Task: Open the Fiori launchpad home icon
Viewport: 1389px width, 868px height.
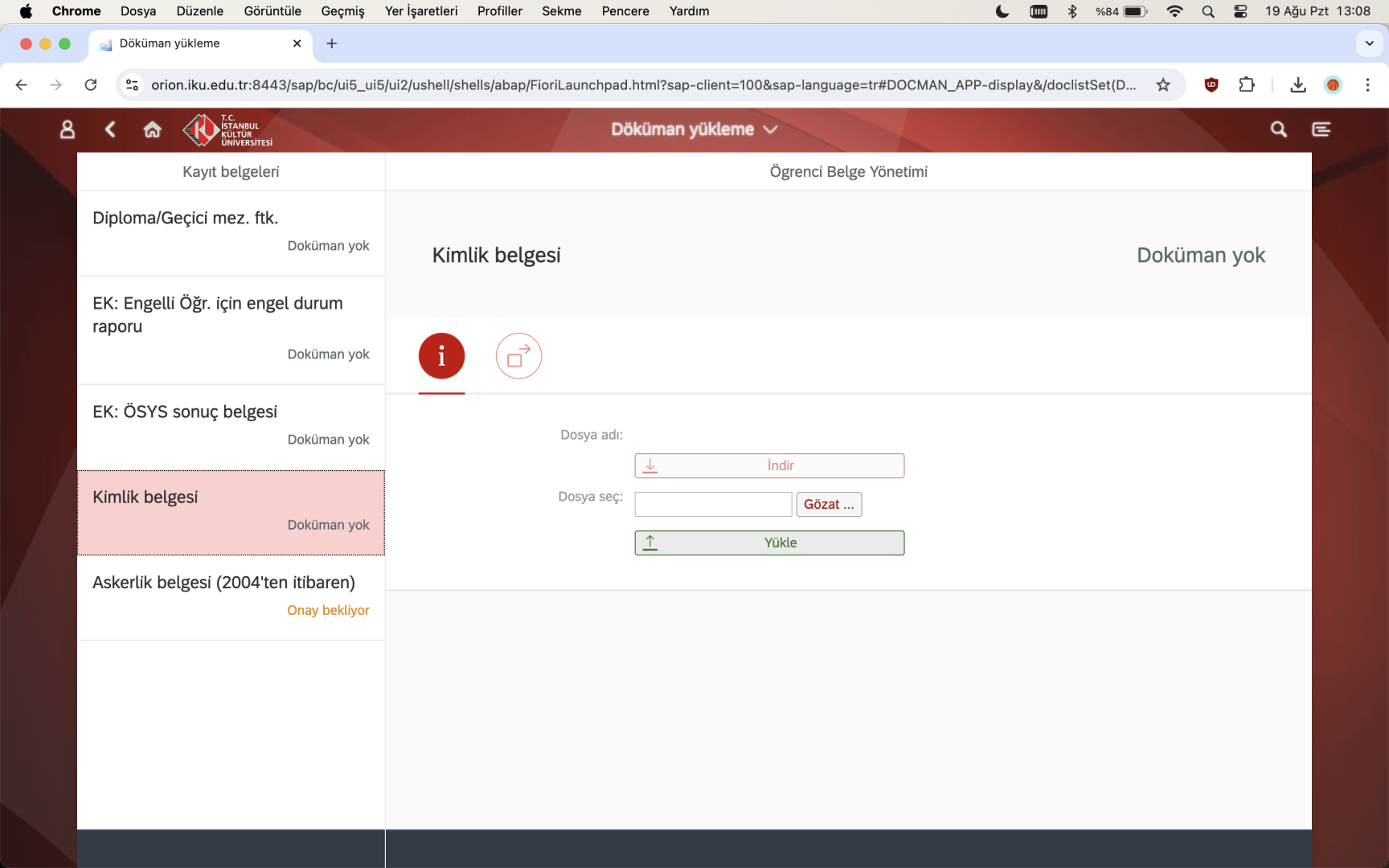Action: 152,129
